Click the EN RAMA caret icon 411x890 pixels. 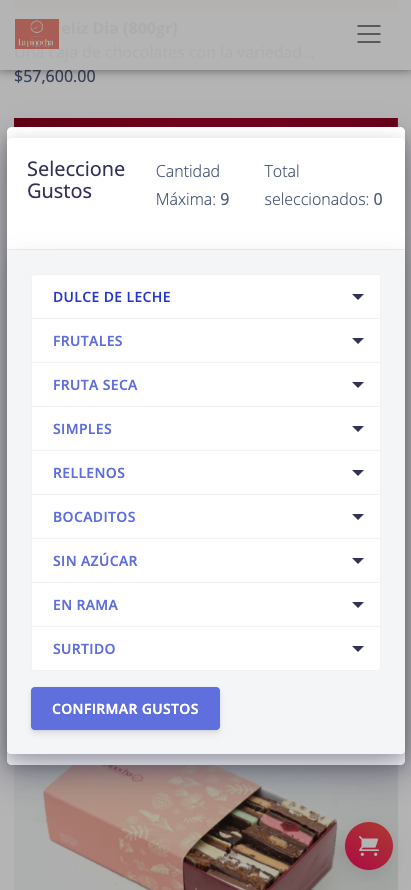pyautogui.click(x=358, y=604)
